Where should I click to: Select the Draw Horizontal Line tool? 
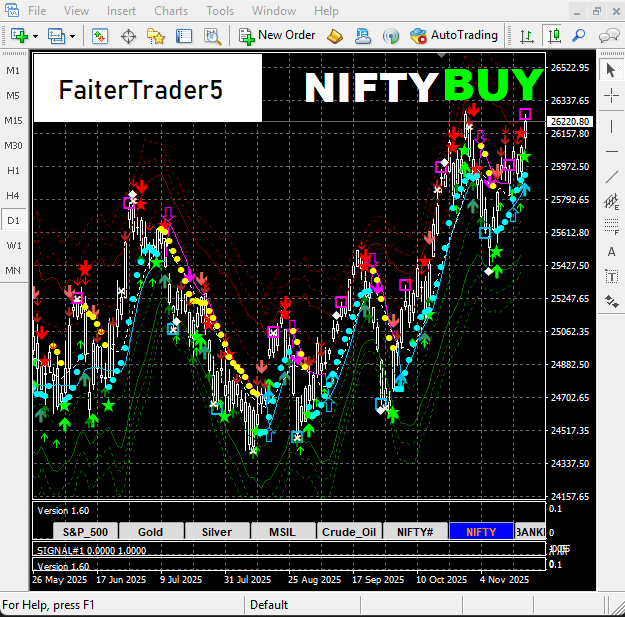(x=611, y=151)
